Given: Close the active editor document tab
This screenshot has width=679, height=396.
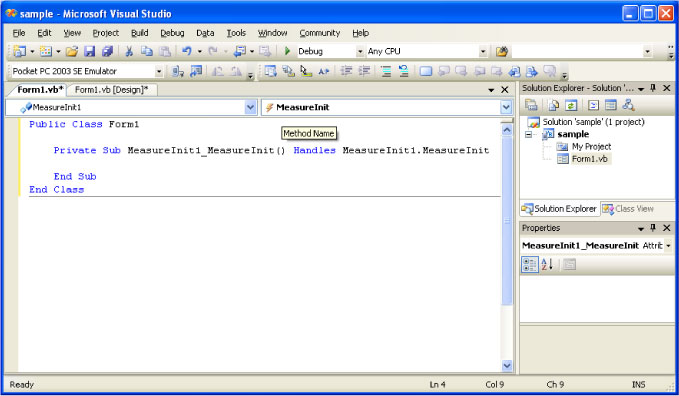Looking at the screenshot, I should tap(504, 90).
